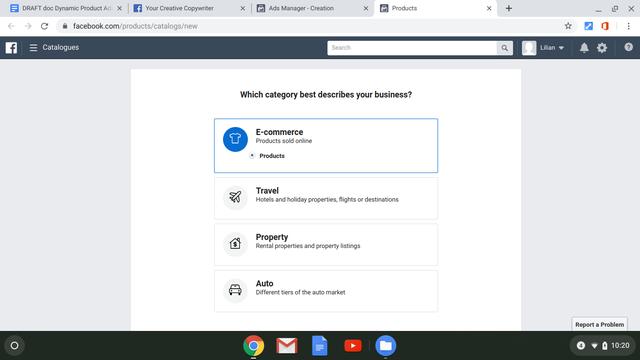Close the Products tab
The image size is (640, 360).
coord(489,8)
